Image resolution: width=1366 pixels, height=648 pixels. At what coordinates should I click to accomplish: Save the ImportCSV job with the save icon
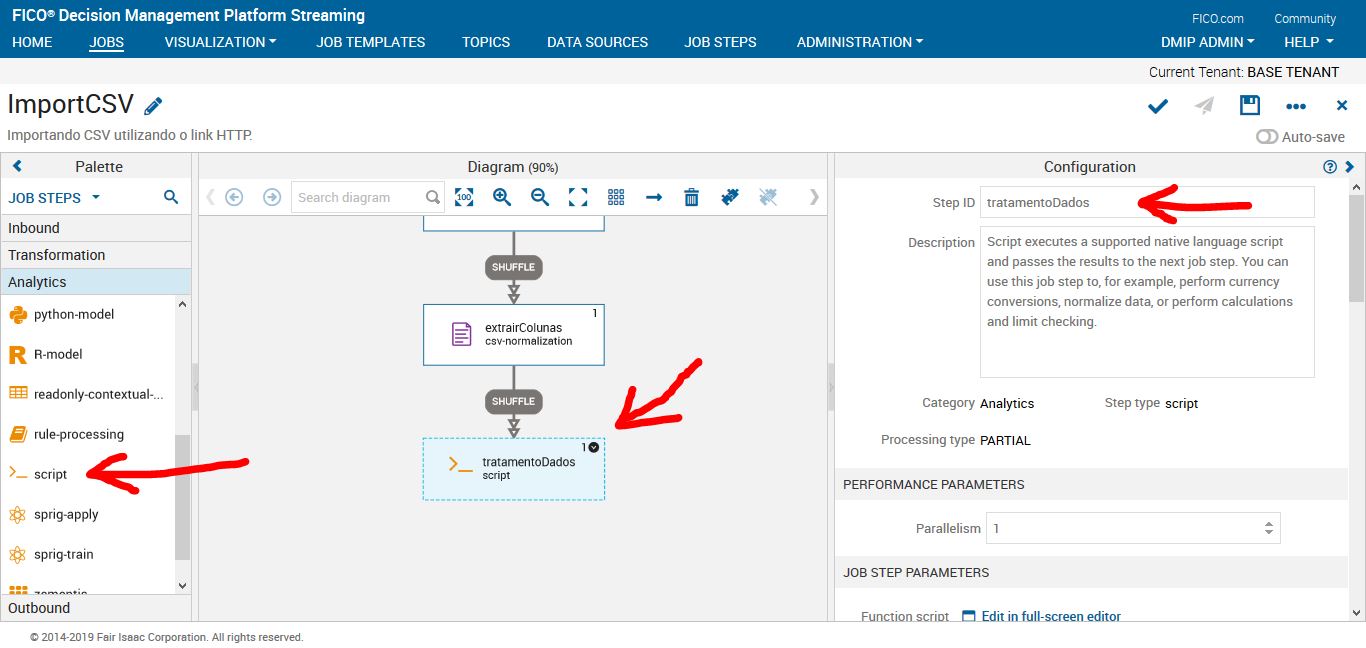[x=1249, y=105]
